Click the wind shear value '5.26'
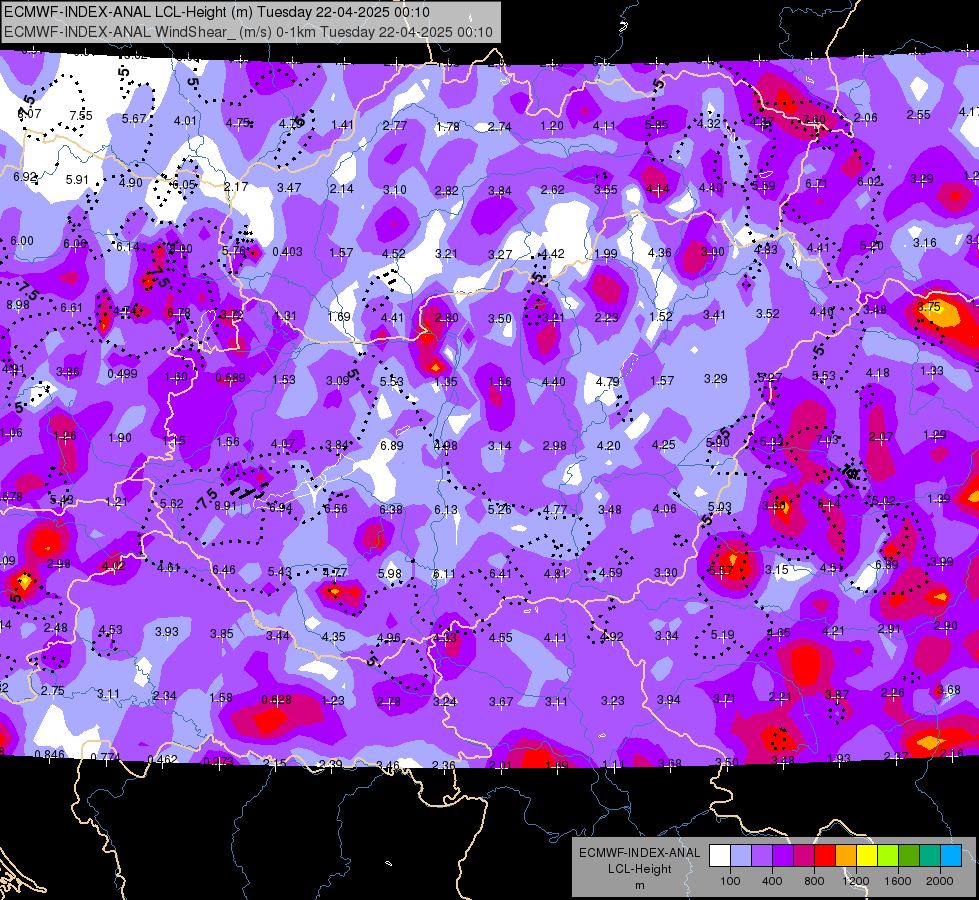Image resolution: width=979 pixels, height=900 pixels. click(x=499, y=510)
